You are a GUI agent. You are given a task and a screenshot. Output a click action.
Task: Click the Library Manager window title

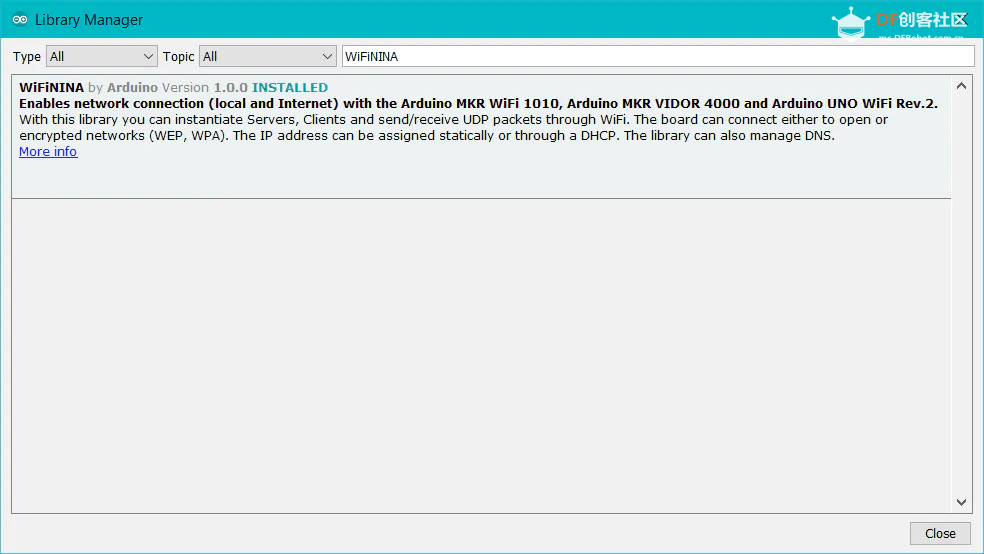coord(88,20)
